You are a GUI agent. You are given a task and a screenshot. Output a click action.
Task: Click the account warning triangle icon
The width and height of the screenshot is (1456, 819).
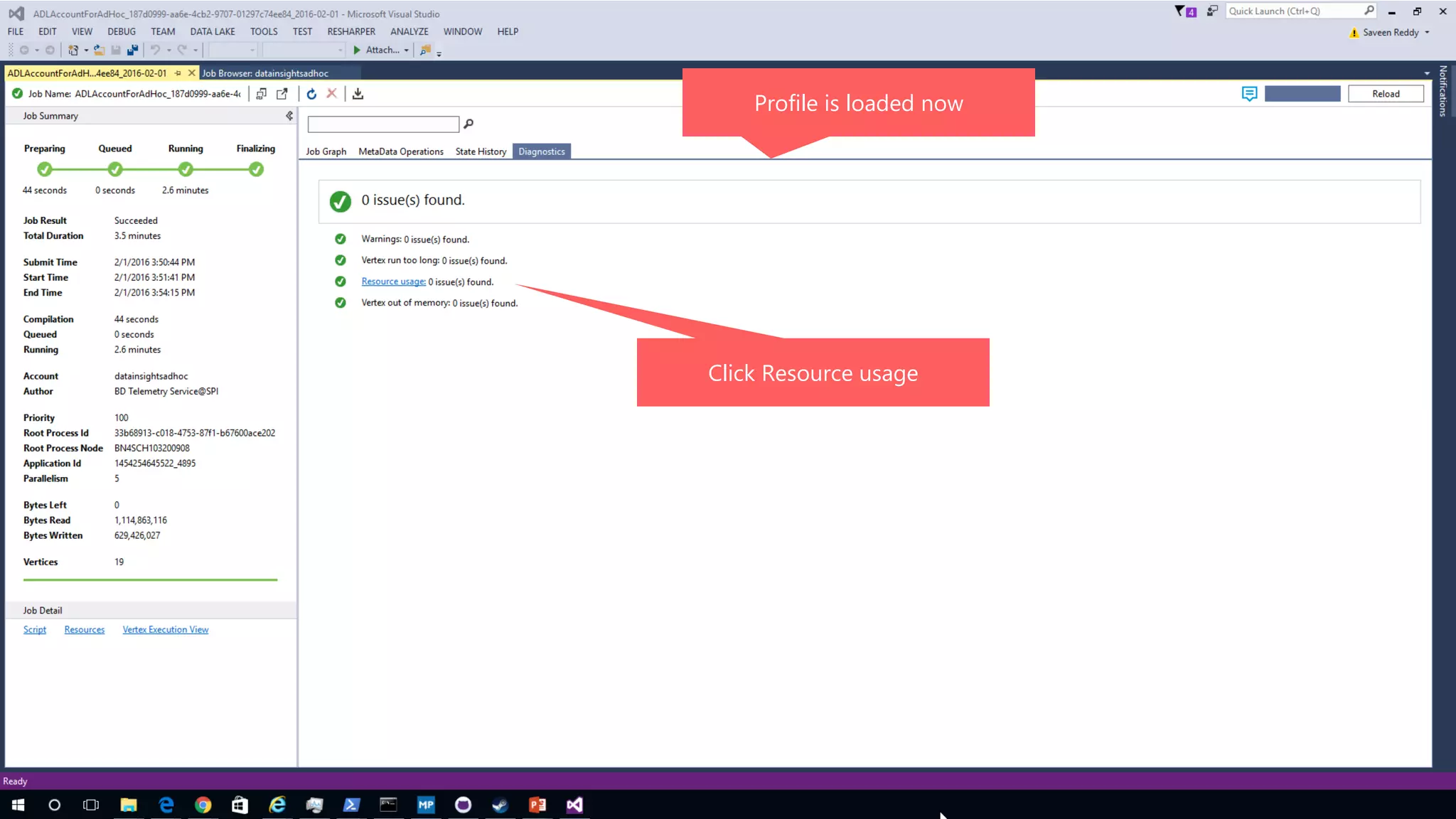coord(1354,33)
